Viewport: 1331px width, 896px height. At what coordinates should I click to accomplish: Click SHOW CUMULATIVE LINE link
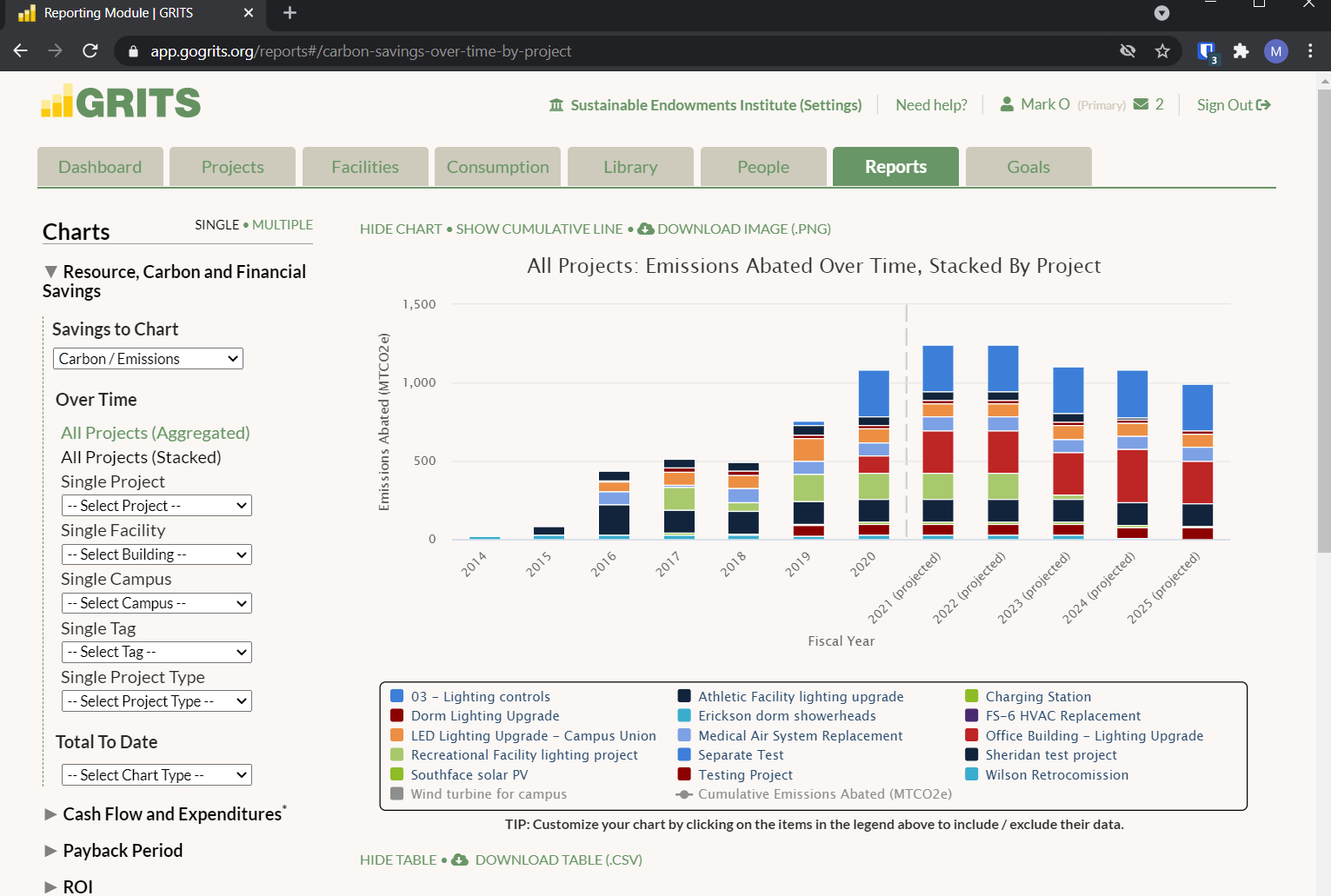tap(539, 229)
